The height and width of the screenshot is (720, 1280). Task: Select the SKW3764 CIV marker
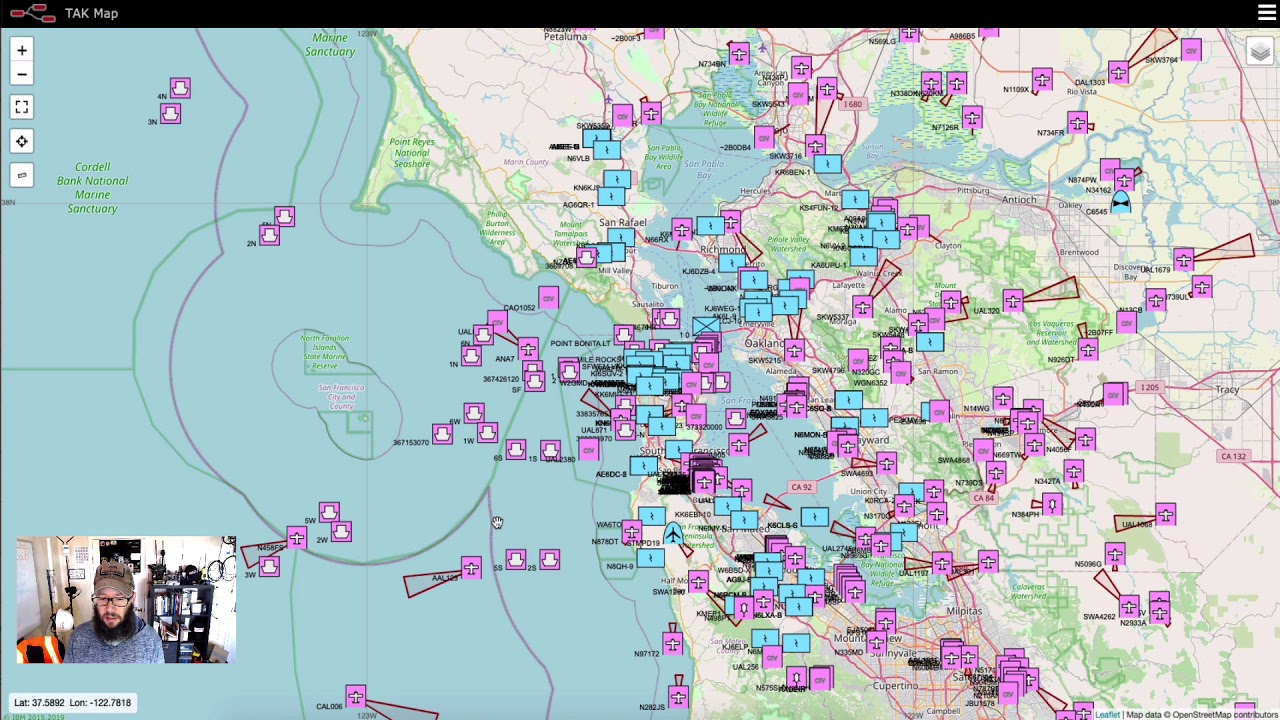point(1190,50)
